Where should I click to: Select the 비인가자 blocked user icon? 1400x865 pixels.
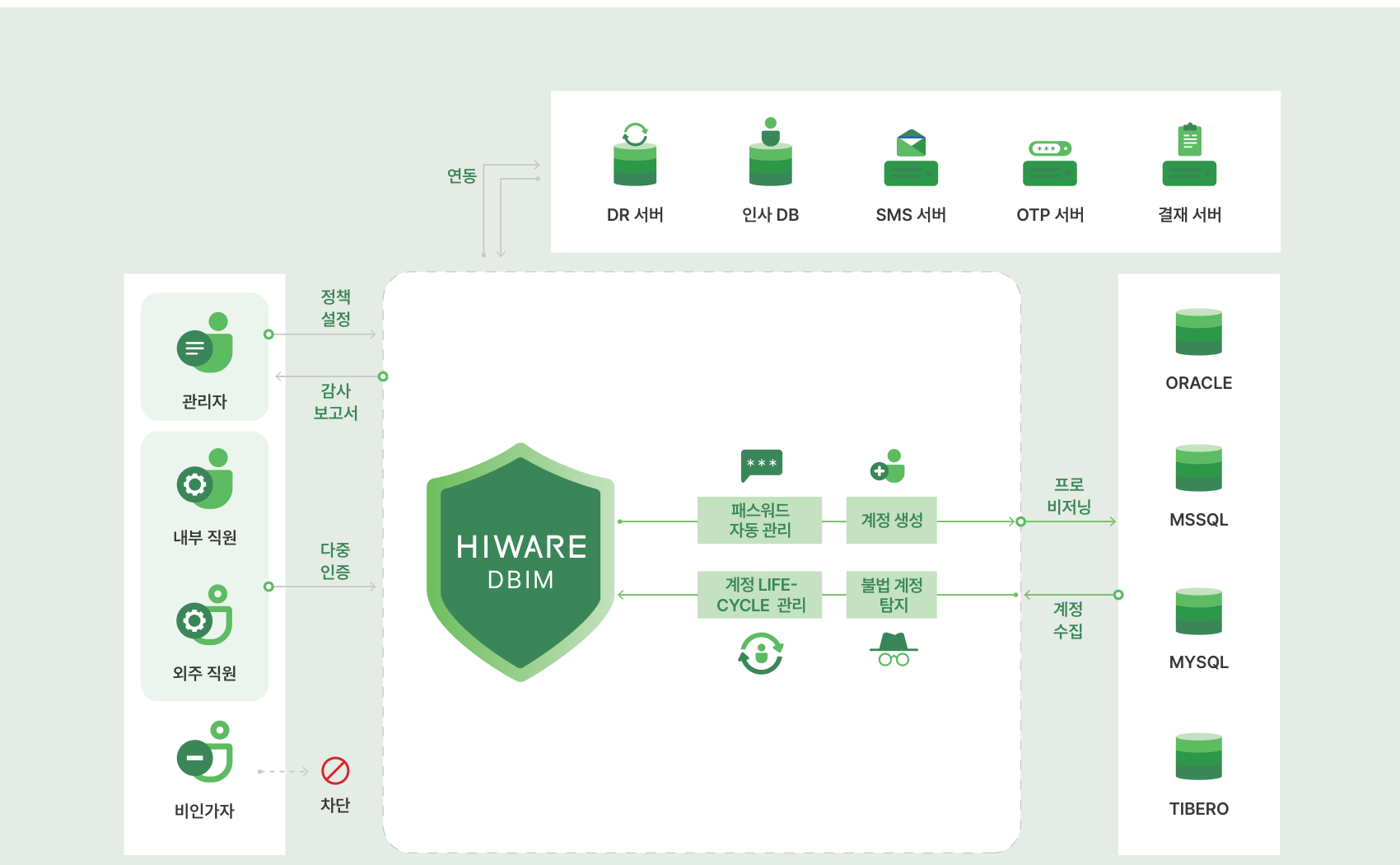pos(205,751)
